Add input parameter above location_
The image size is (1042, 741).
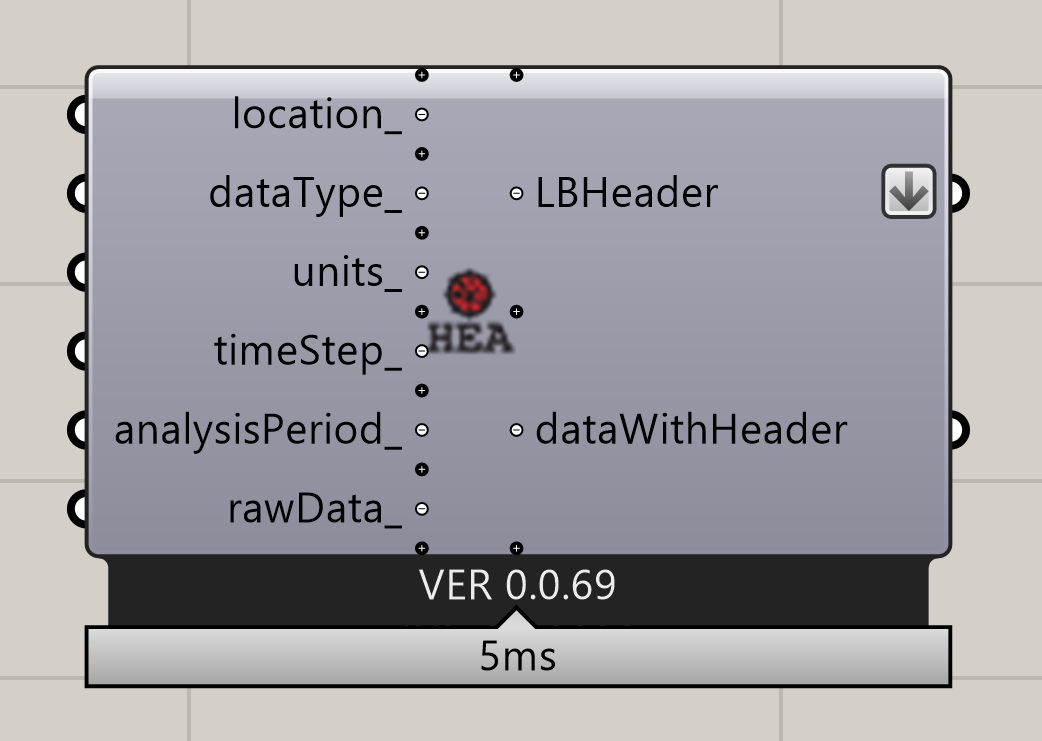pos(421,75)
